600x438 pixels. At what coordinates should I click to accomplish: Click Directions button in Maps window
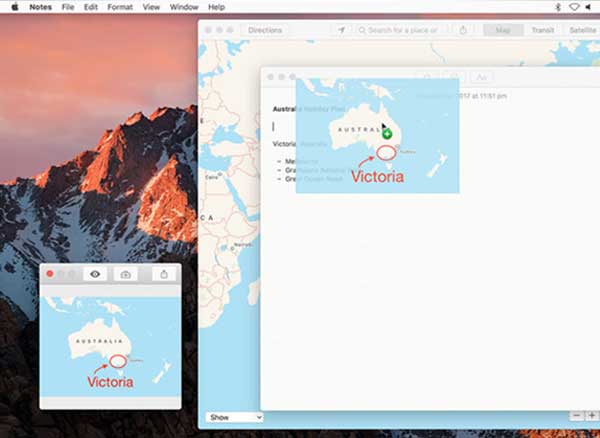(x=265, y=30)
